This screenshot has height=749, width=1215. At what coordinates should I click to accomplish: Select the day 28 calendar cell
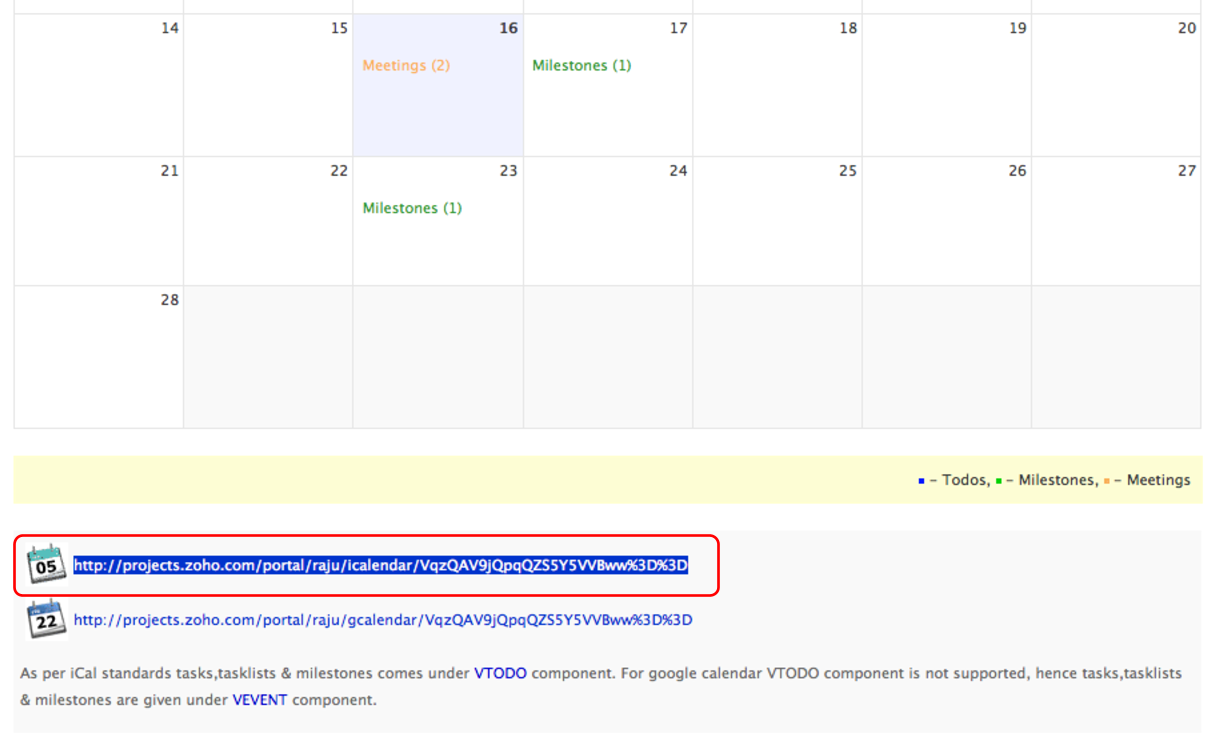pos(98,357)
